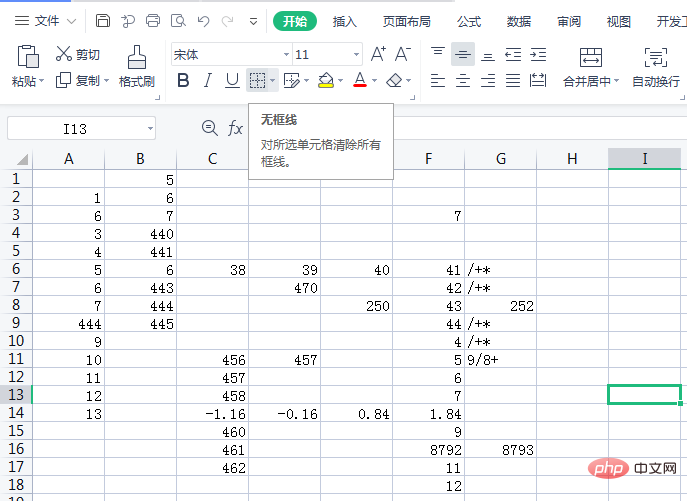687x501 pixels.
Task: Open the 插入 (Insert) tab
Action: click(344, 21)
